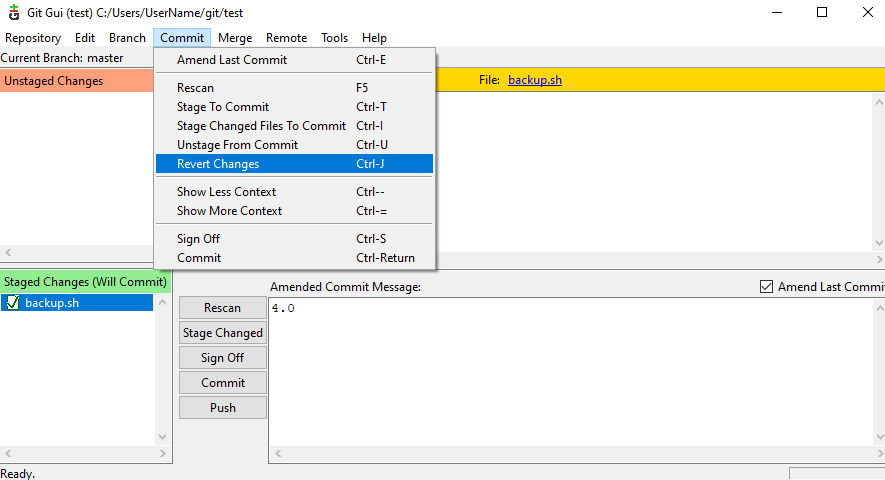
Task: Click staged list horizontal scroll right arrow
Action: [163, 453]
